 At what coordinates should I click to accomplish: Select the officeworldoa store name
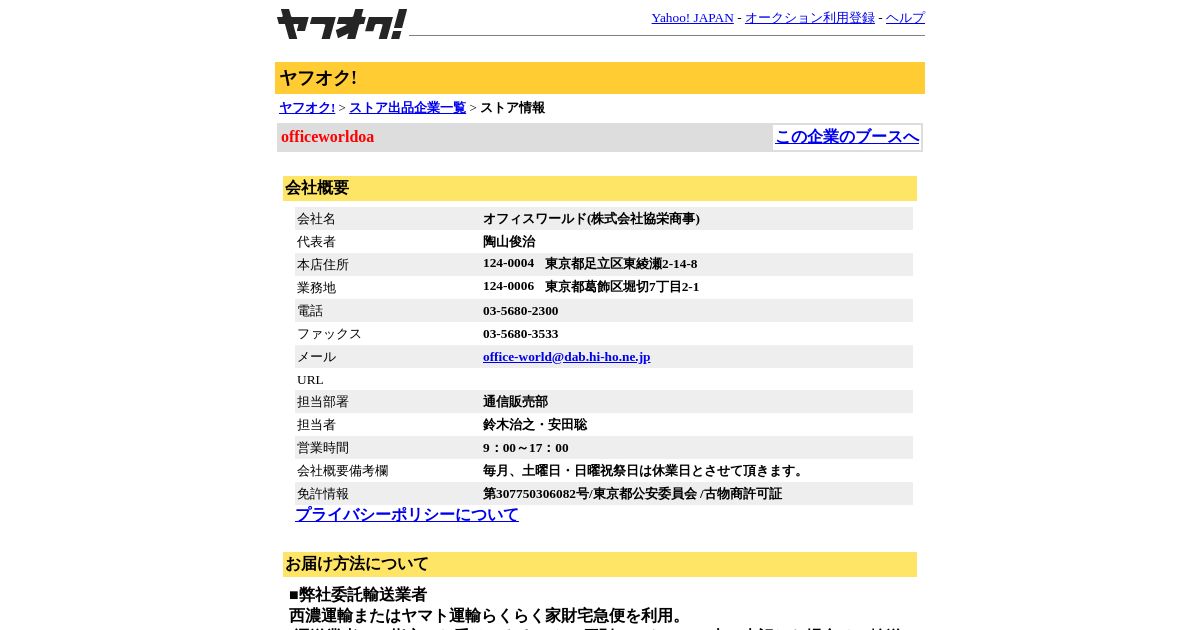coord(327,137)
